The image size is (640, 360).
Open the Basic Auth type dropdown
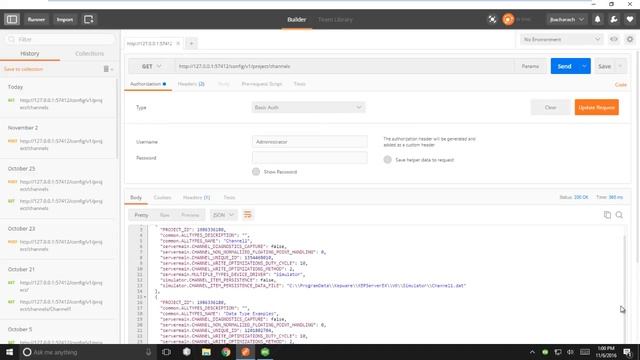pos(308,107)
